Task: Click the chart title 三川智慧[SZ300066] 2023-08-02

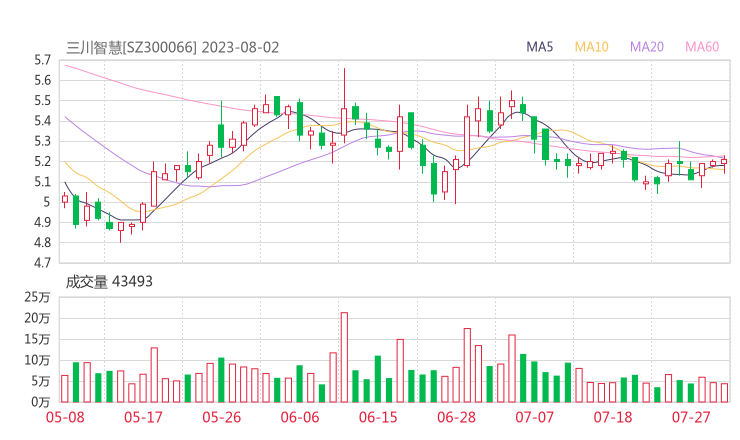Action: (173, 48)
